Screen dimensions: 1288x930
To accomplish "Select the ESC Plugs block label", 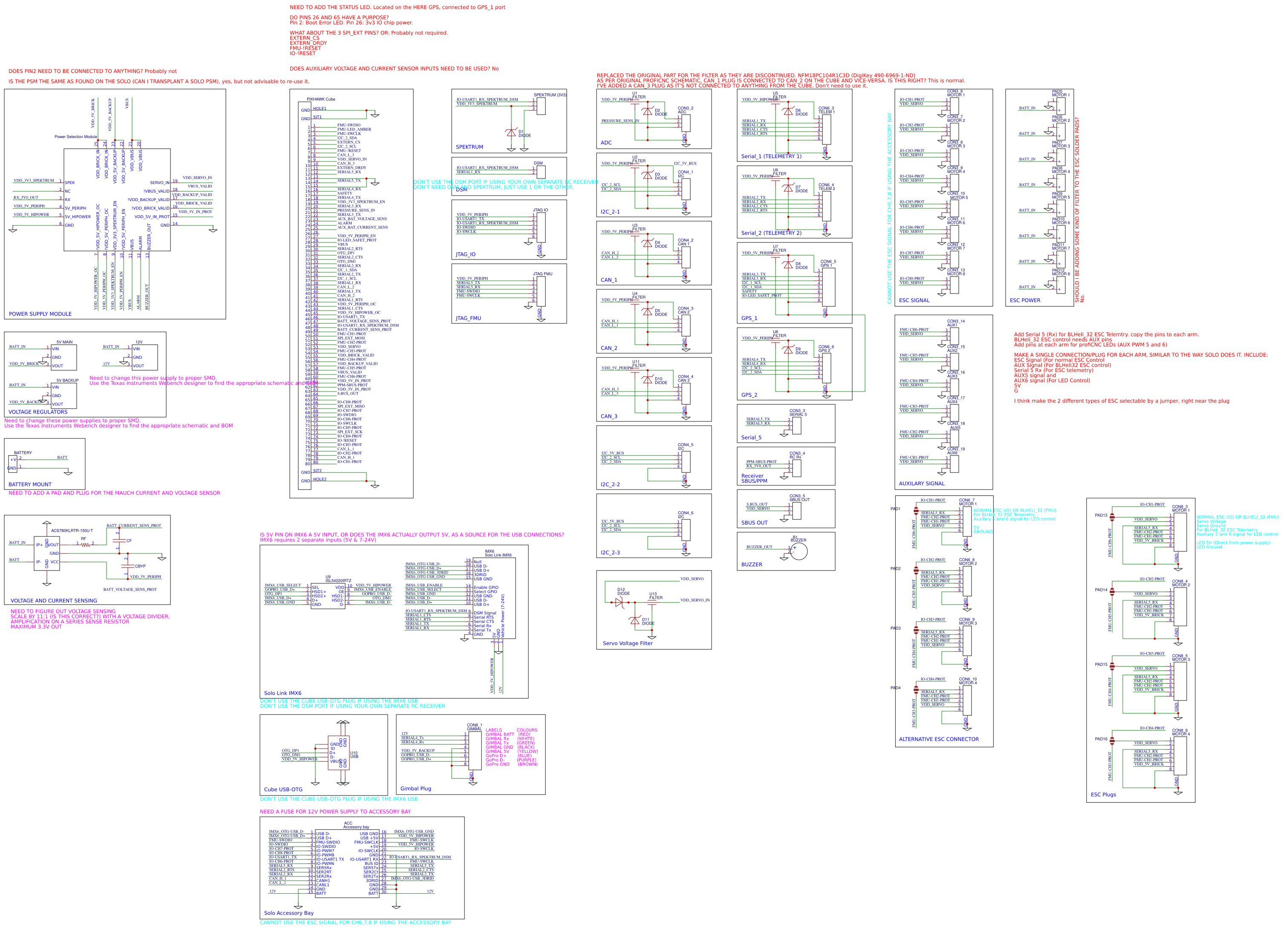I will [x=1104, y=795].
